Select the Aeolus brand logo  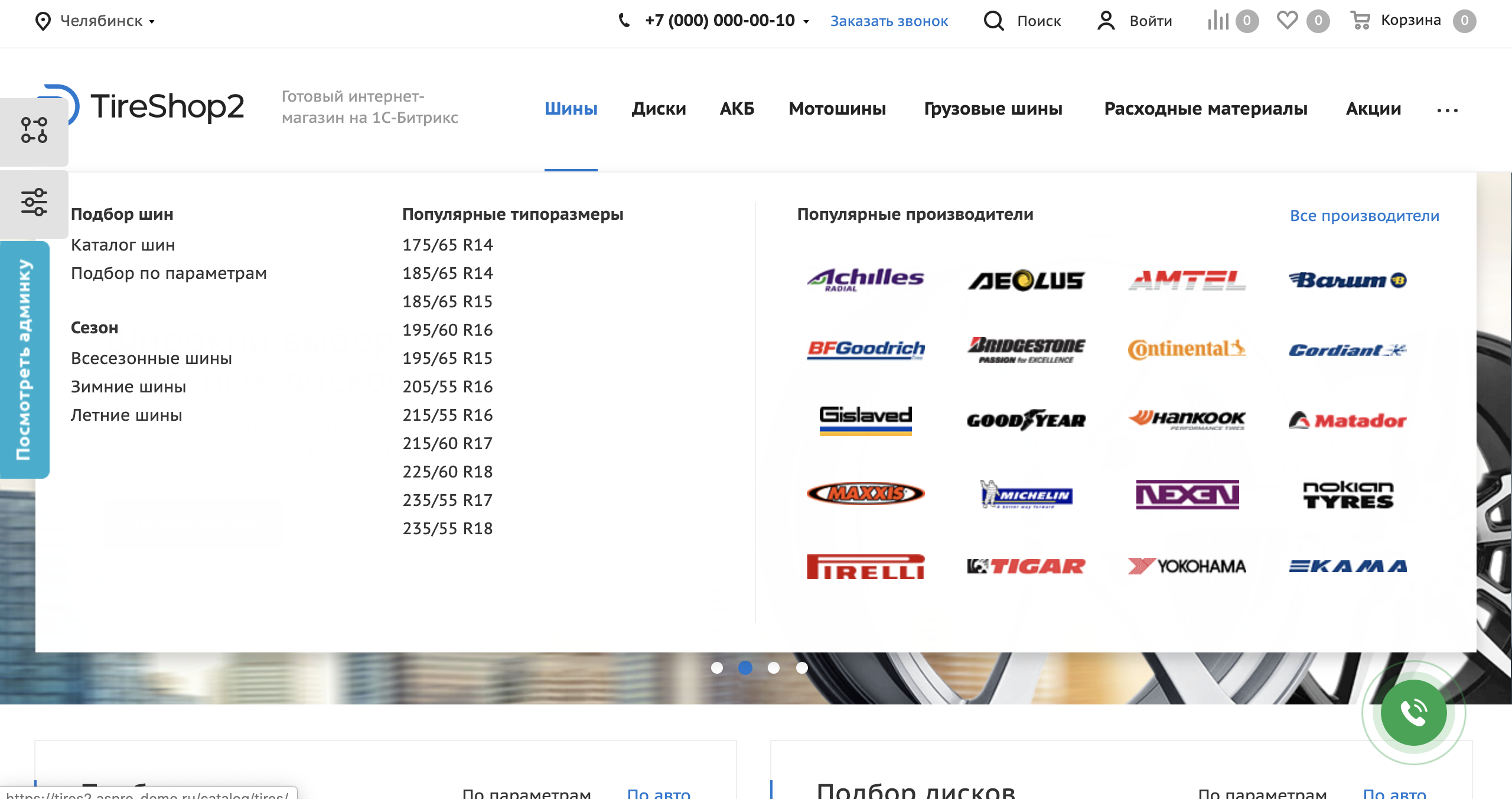tap(1027, 280)
